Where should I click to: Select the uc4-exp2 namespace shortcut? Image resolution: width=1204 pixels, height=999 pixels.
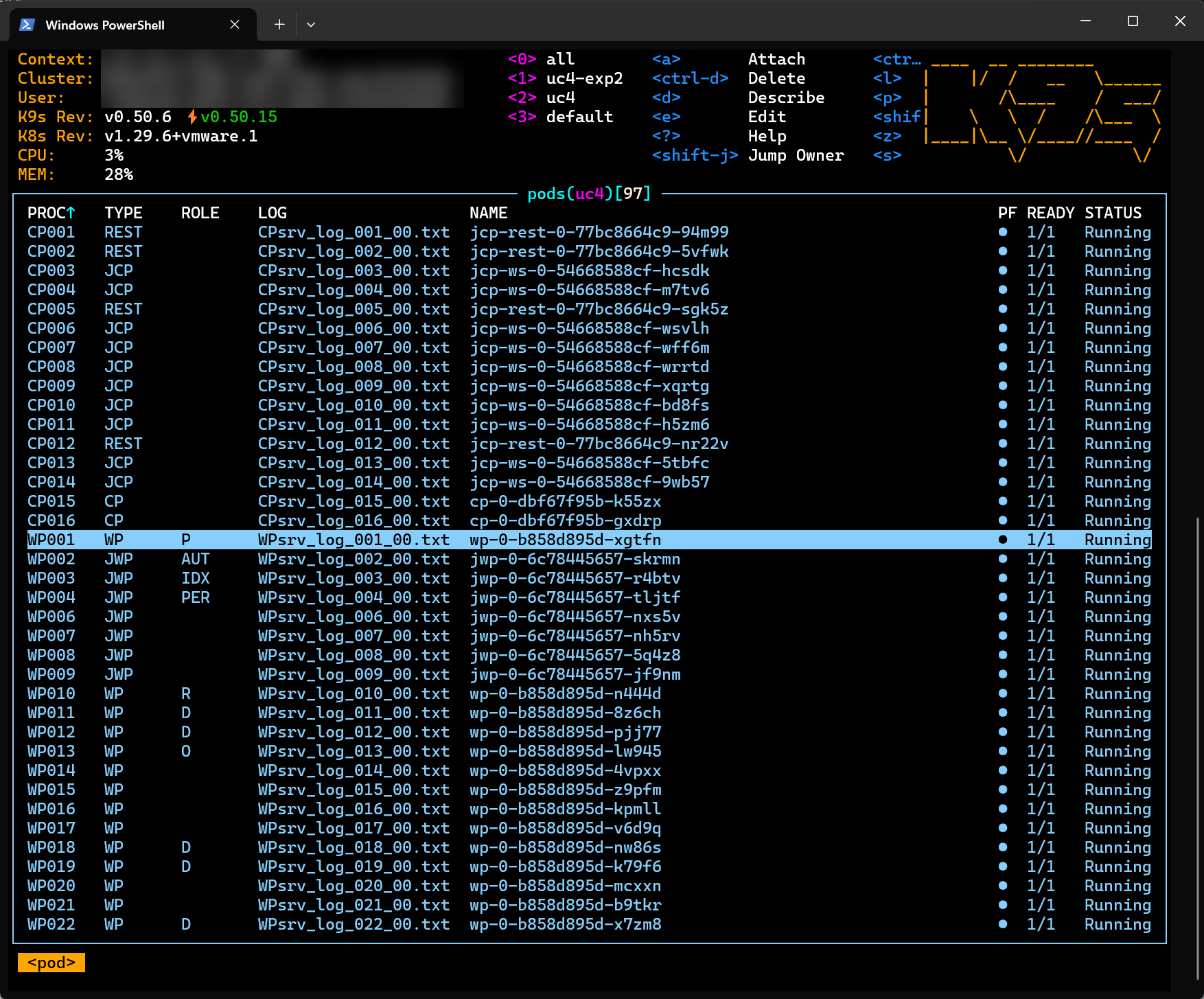click(583, 78)
